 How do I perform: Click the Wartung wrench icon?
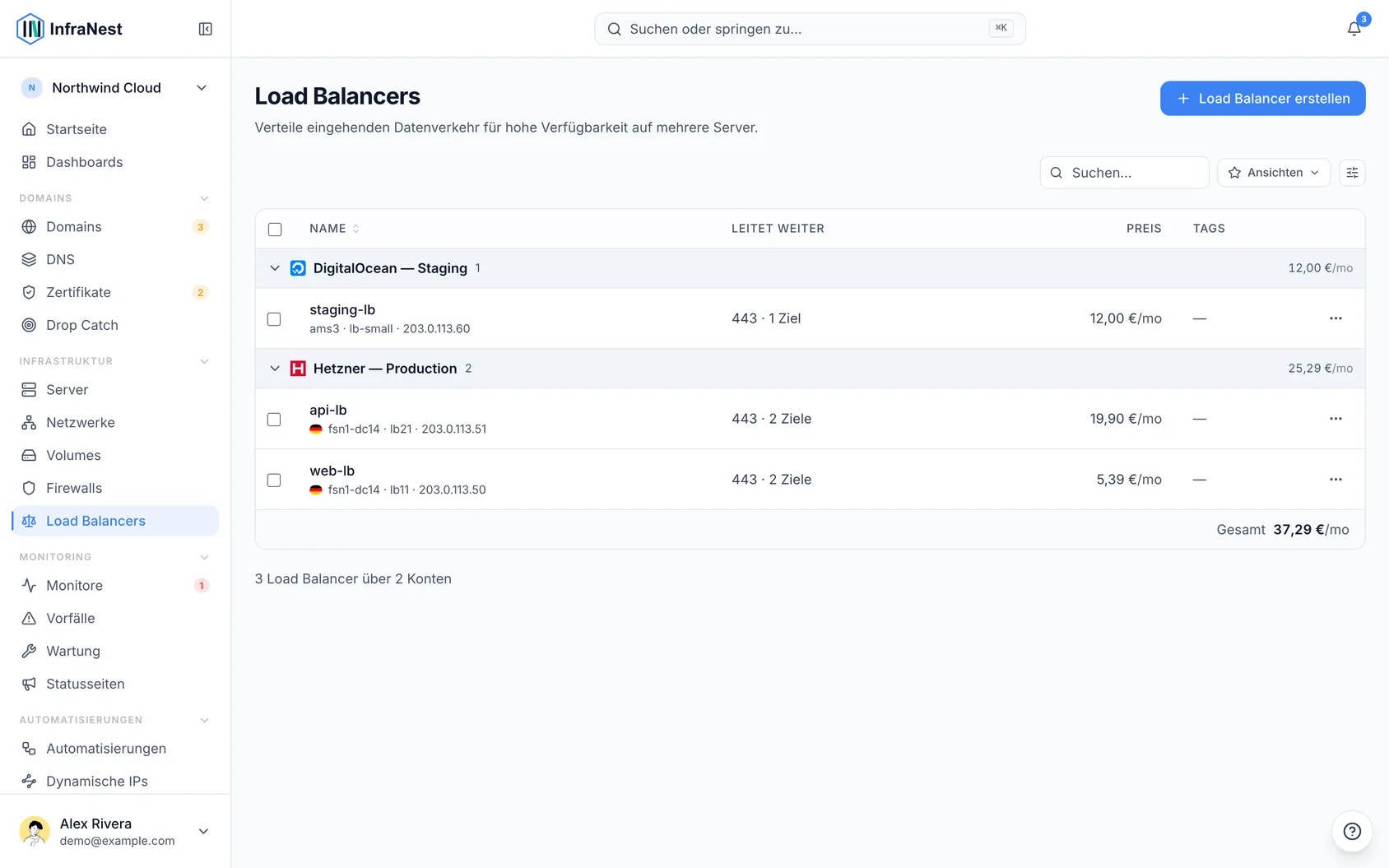point(29,652)
